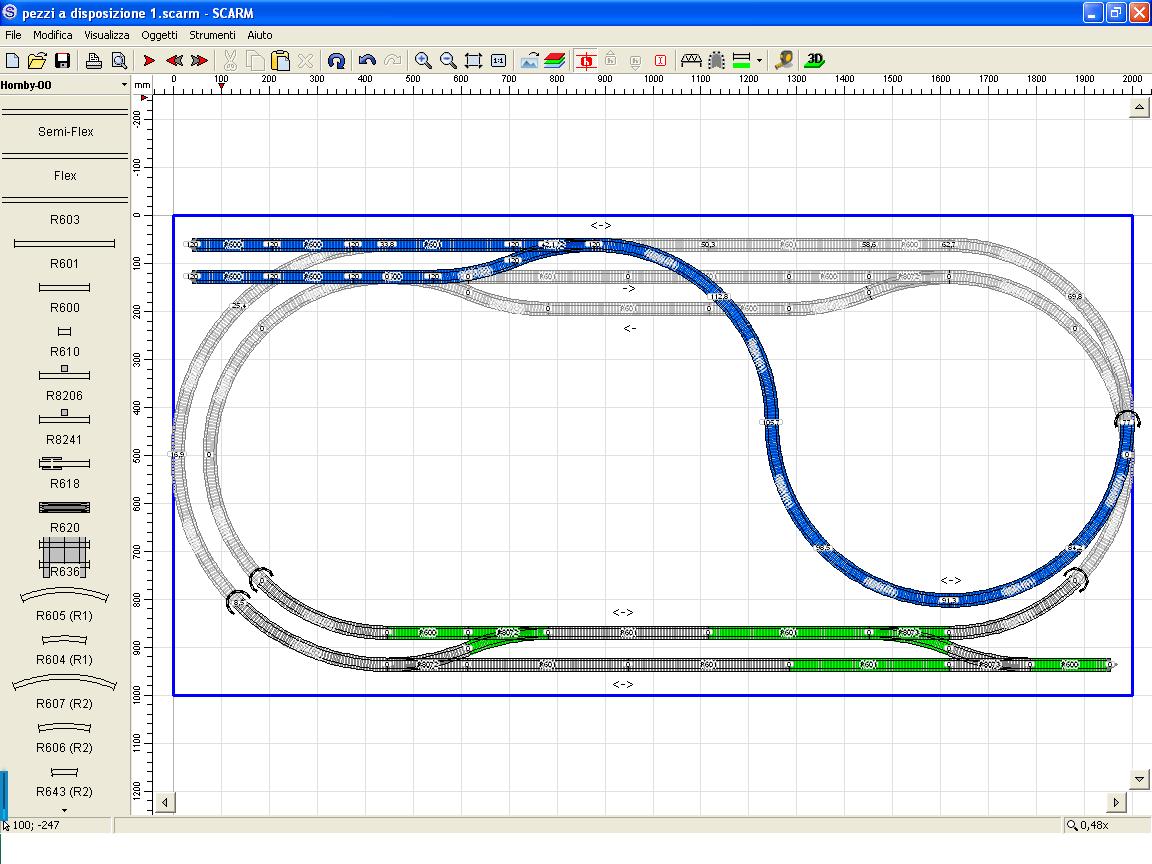The height and width of the screenshot is (864, 1152).
Task: Expand the Hornby-OO track library dropdown
Action: click(x=123, y=85)
